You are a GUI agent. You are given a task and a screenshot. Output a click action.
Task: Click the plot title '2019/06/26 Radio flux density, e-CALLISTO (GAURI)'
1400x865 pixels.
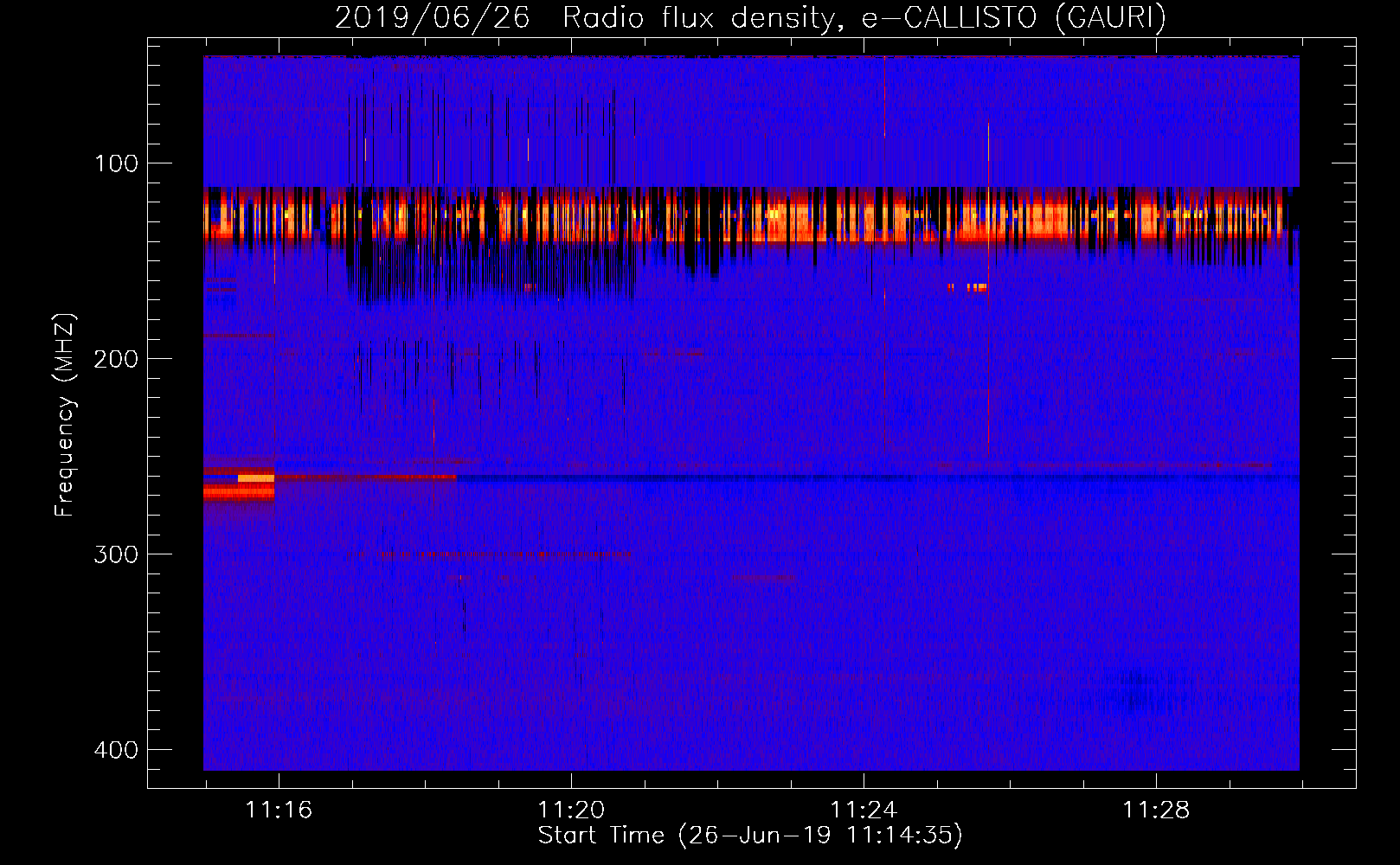coord(750,17)
